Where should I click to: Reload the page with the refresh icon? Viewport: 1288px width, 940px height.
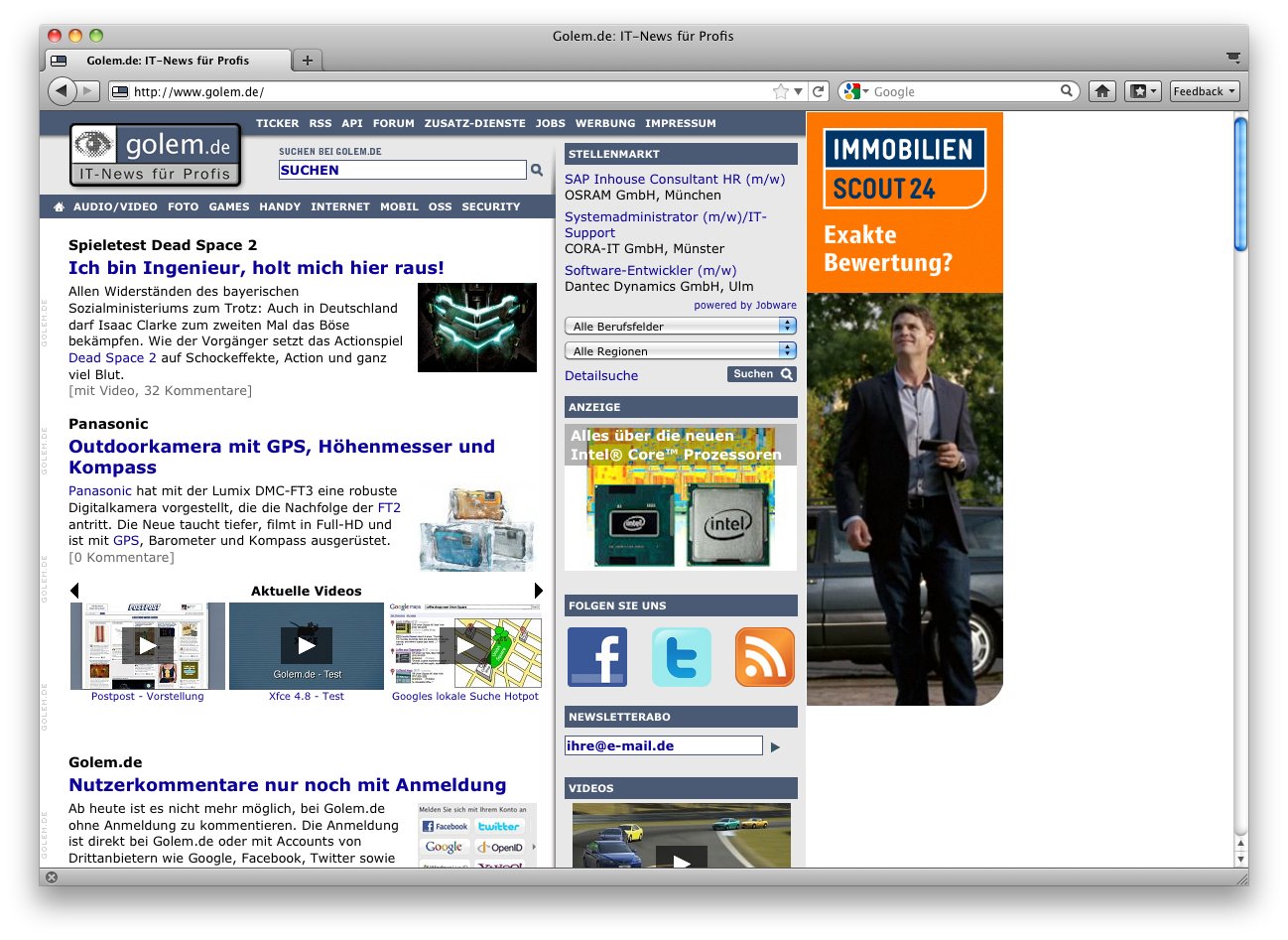click(818, 90)
